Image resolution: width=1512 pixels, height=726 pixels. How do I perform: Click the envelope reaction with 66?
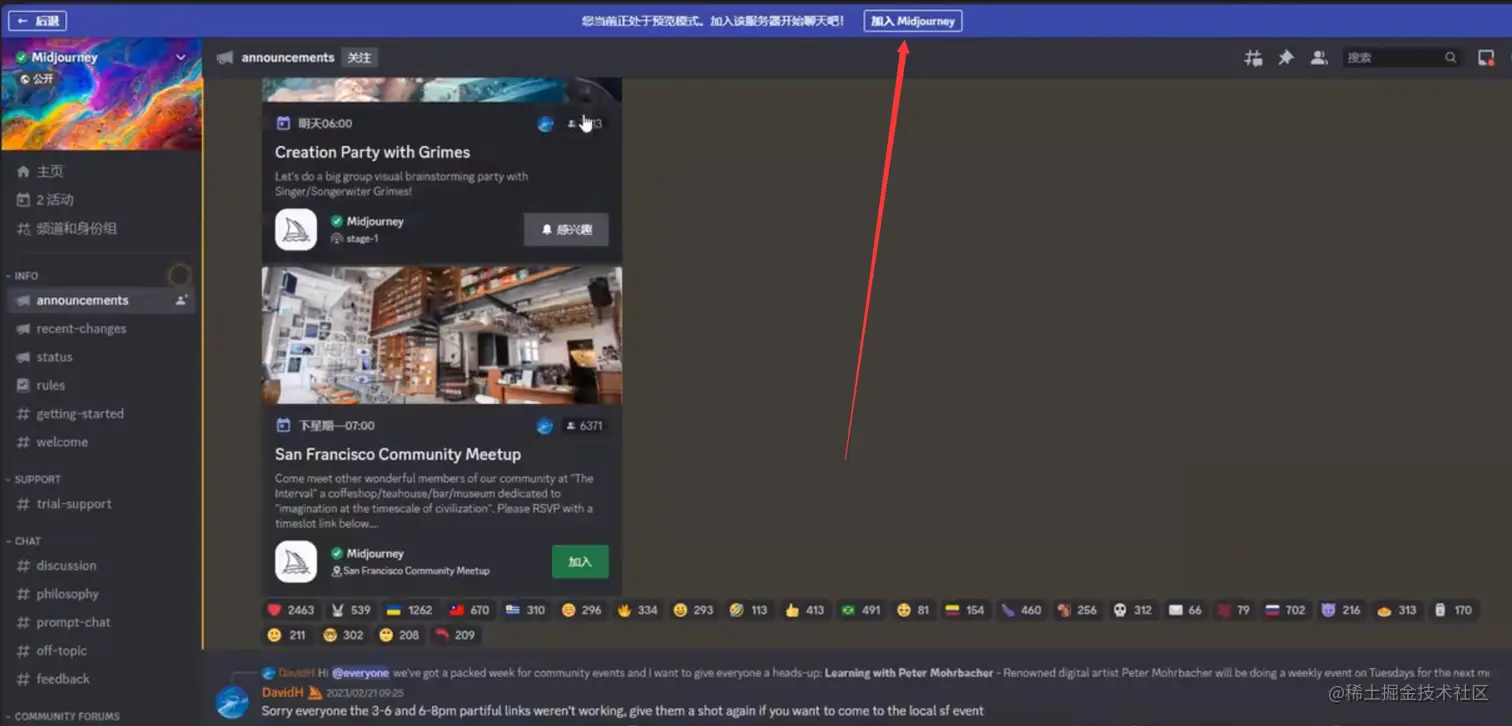click(1185, 610)
